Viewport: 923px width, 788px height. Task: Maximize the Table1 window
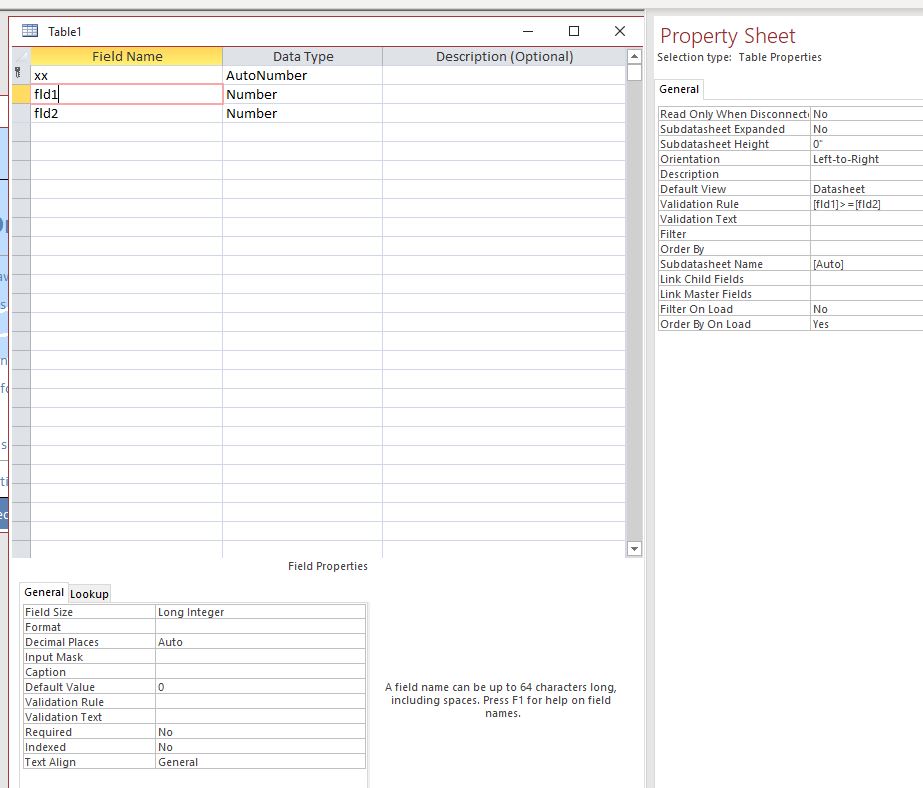pos(574,31)
